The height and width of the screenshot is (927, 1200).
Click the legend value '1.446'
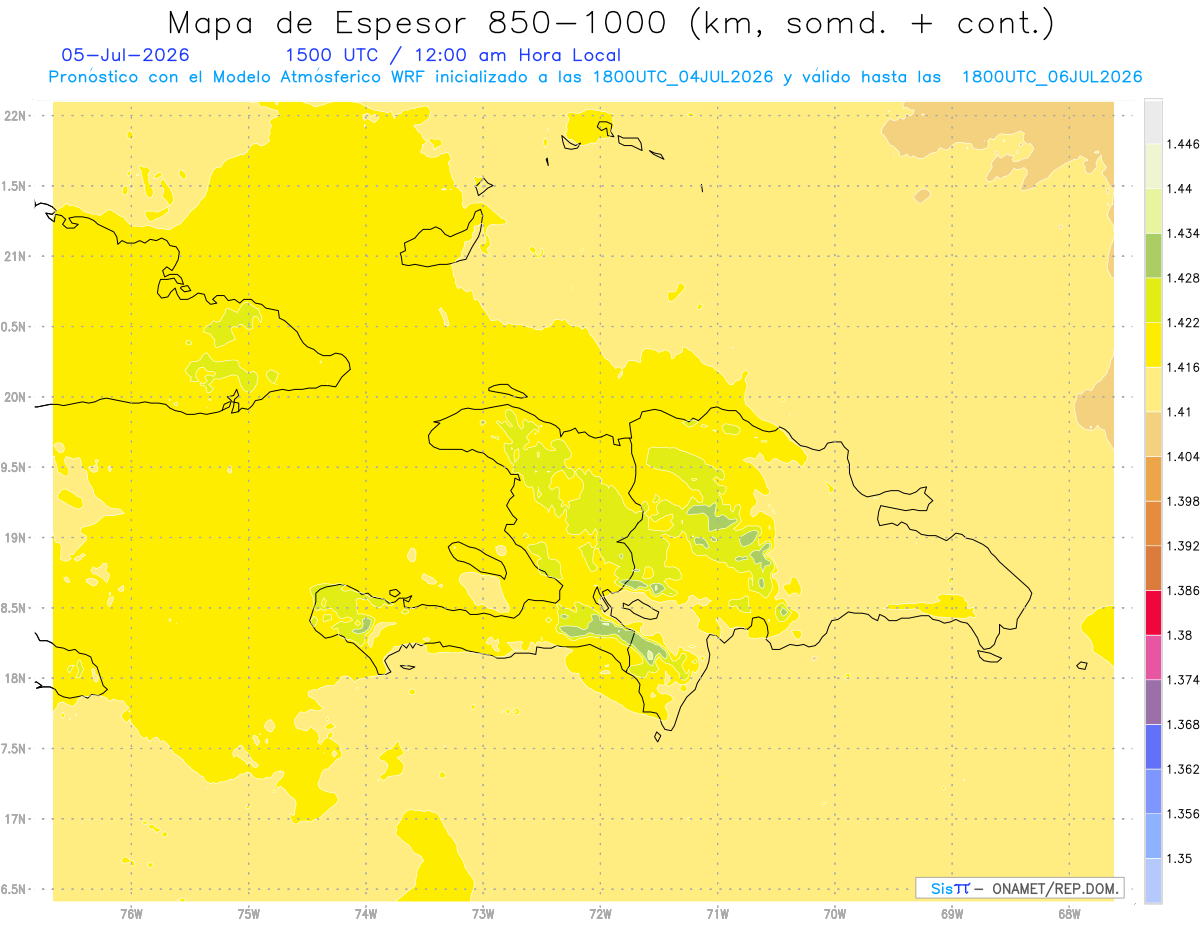pos(1183,145)
